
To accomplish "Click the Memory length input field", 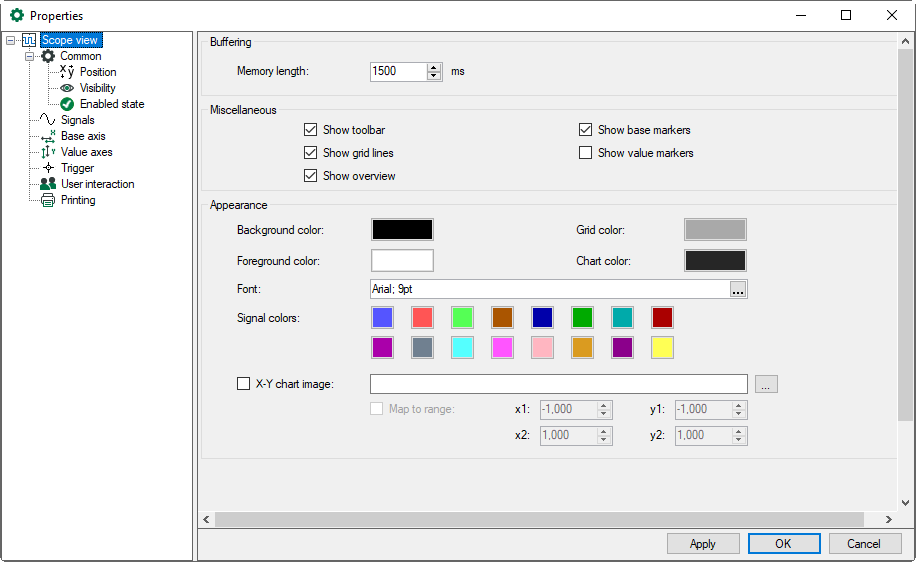I will [398, 72].
